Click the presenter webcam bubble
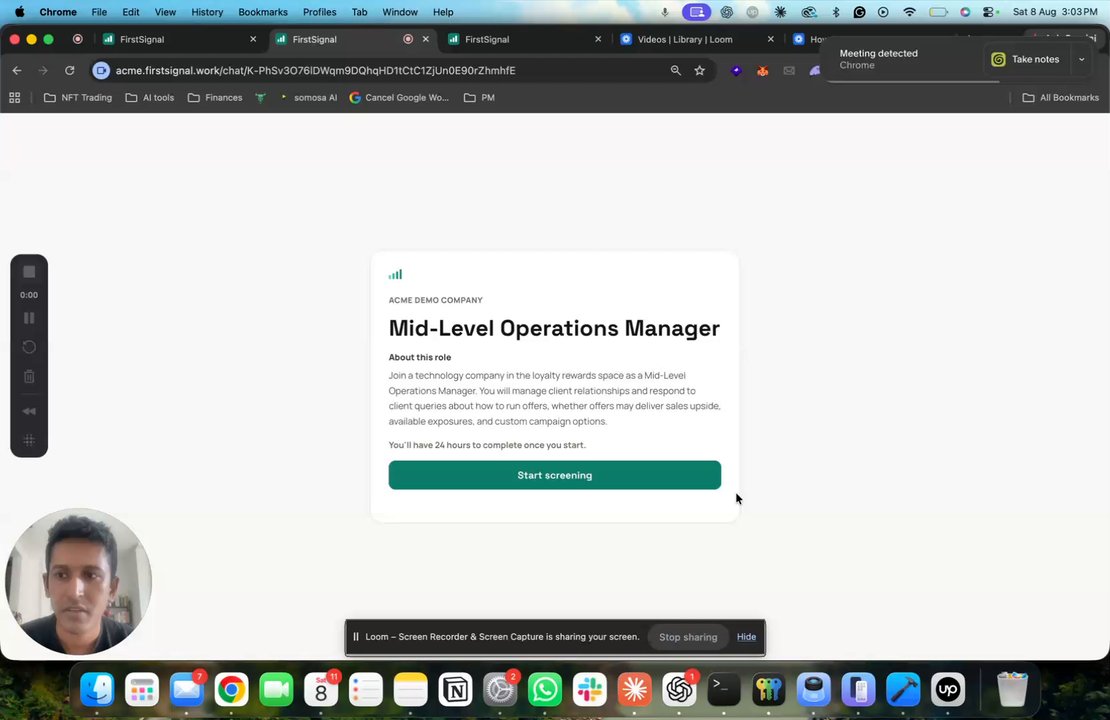The height and width of the screenshot is (720, 1110). click(79, 581)
